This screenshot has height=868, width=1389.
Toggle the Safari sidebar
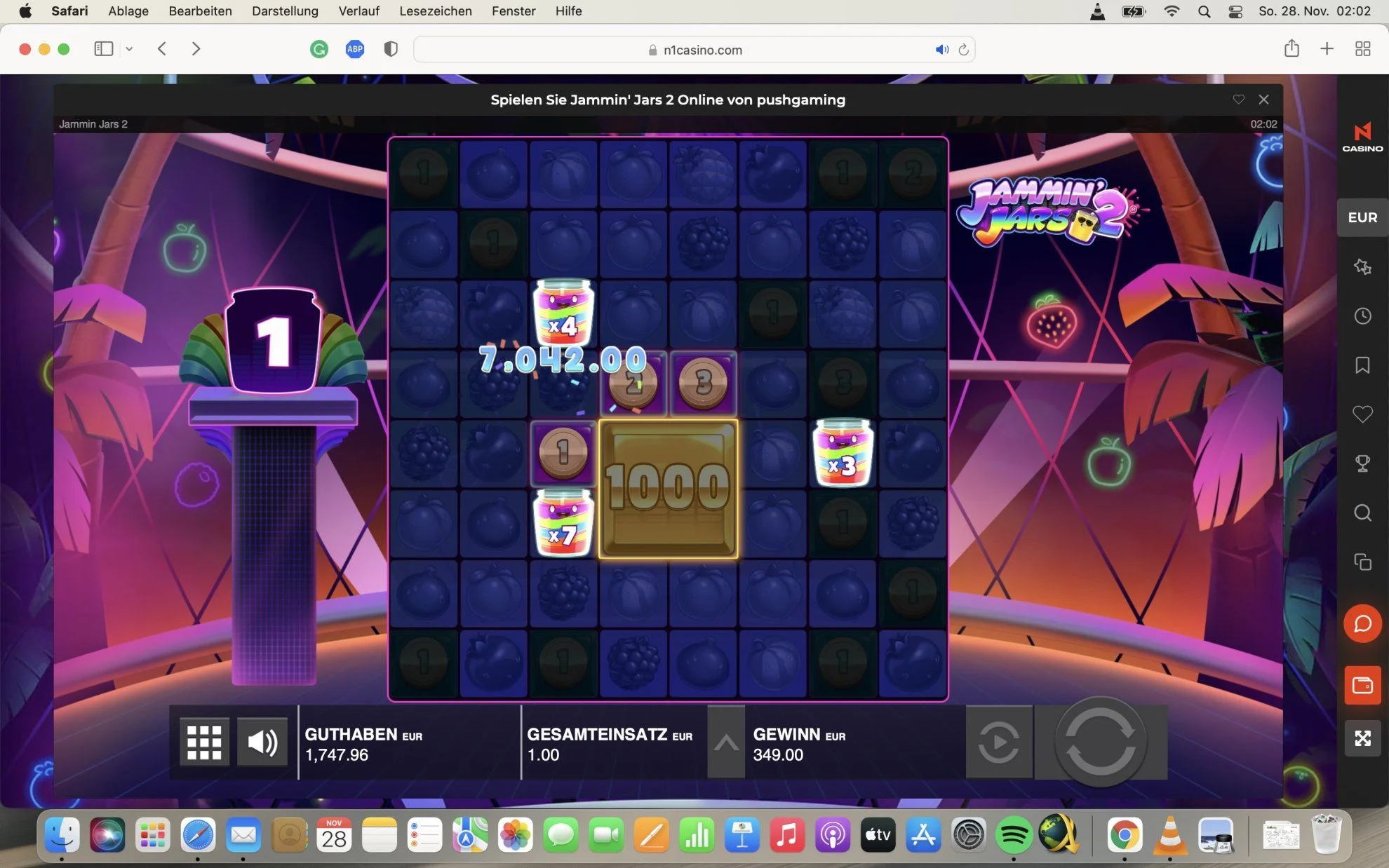(104, 49)
